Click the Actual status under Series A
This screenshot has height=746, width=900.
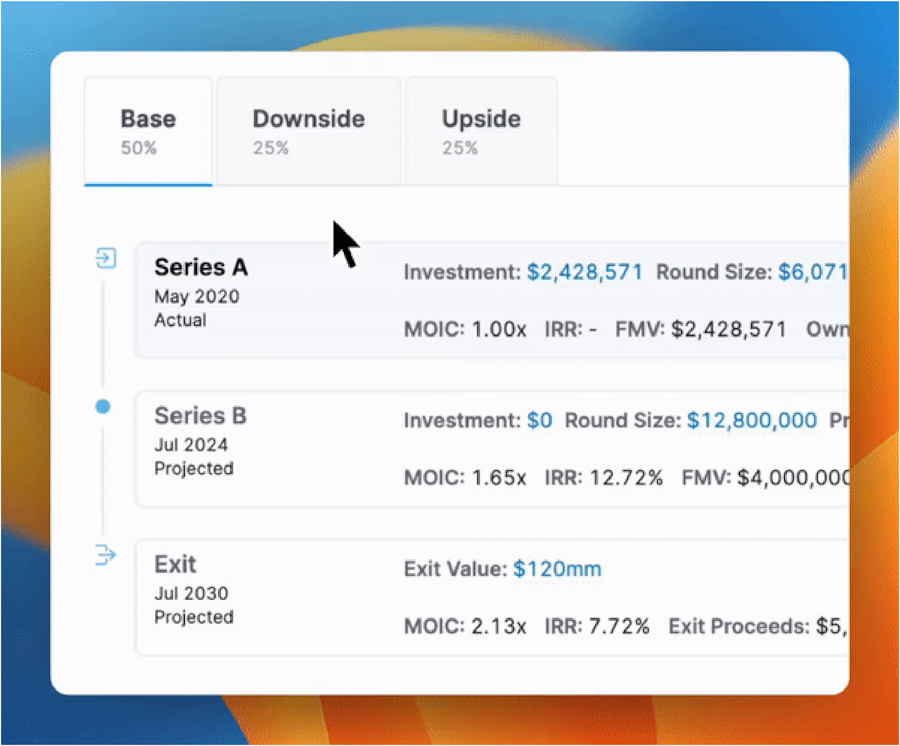coord(180,320)
